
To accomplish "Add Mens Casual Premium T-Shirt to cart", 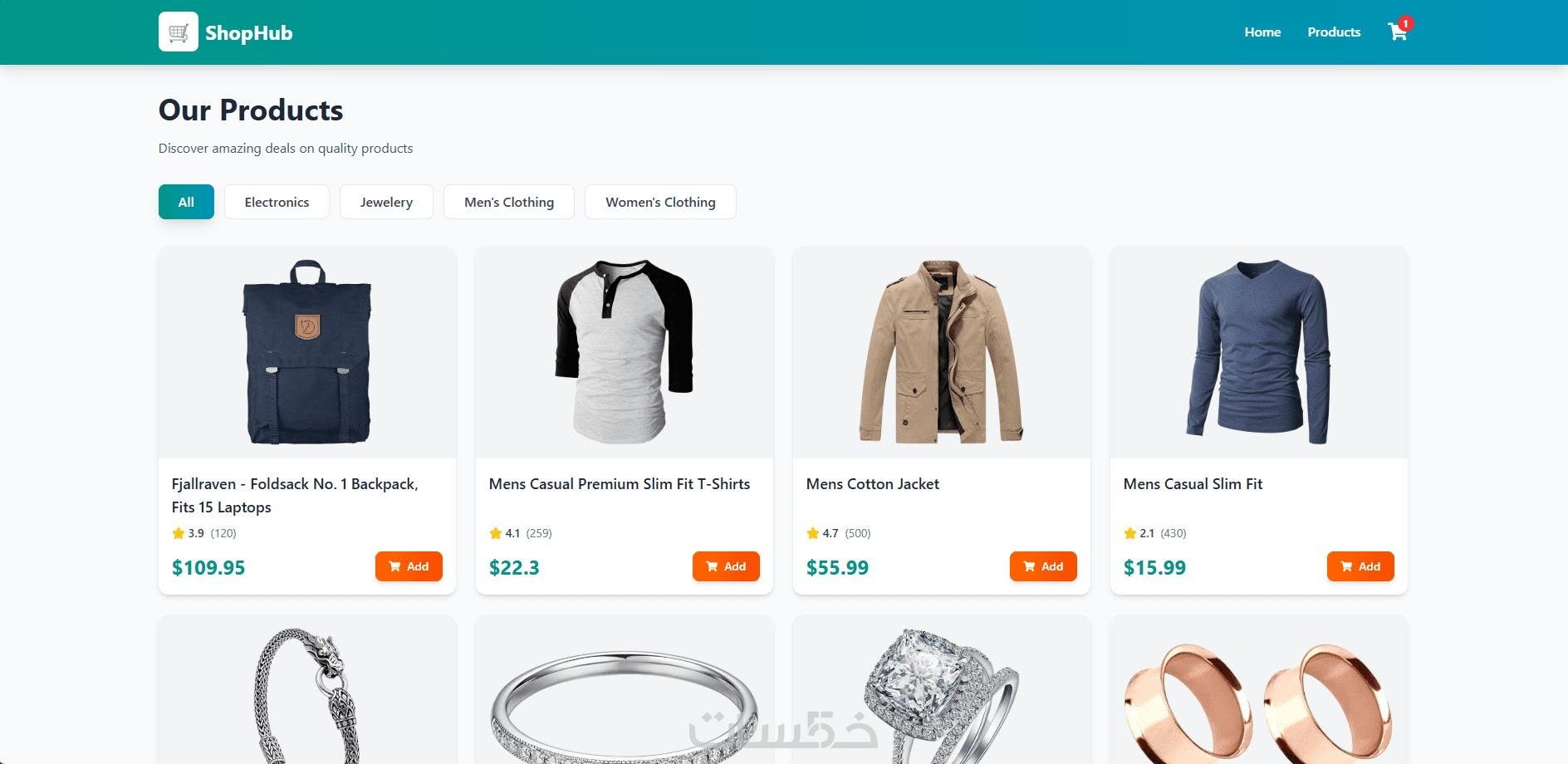I will click(726, 566).
